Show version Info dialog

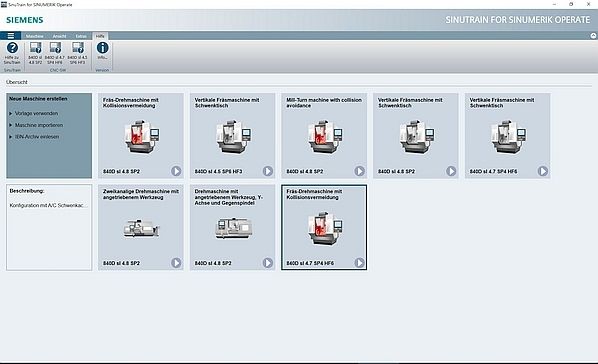pyautogui.click(x=102, y=51)
